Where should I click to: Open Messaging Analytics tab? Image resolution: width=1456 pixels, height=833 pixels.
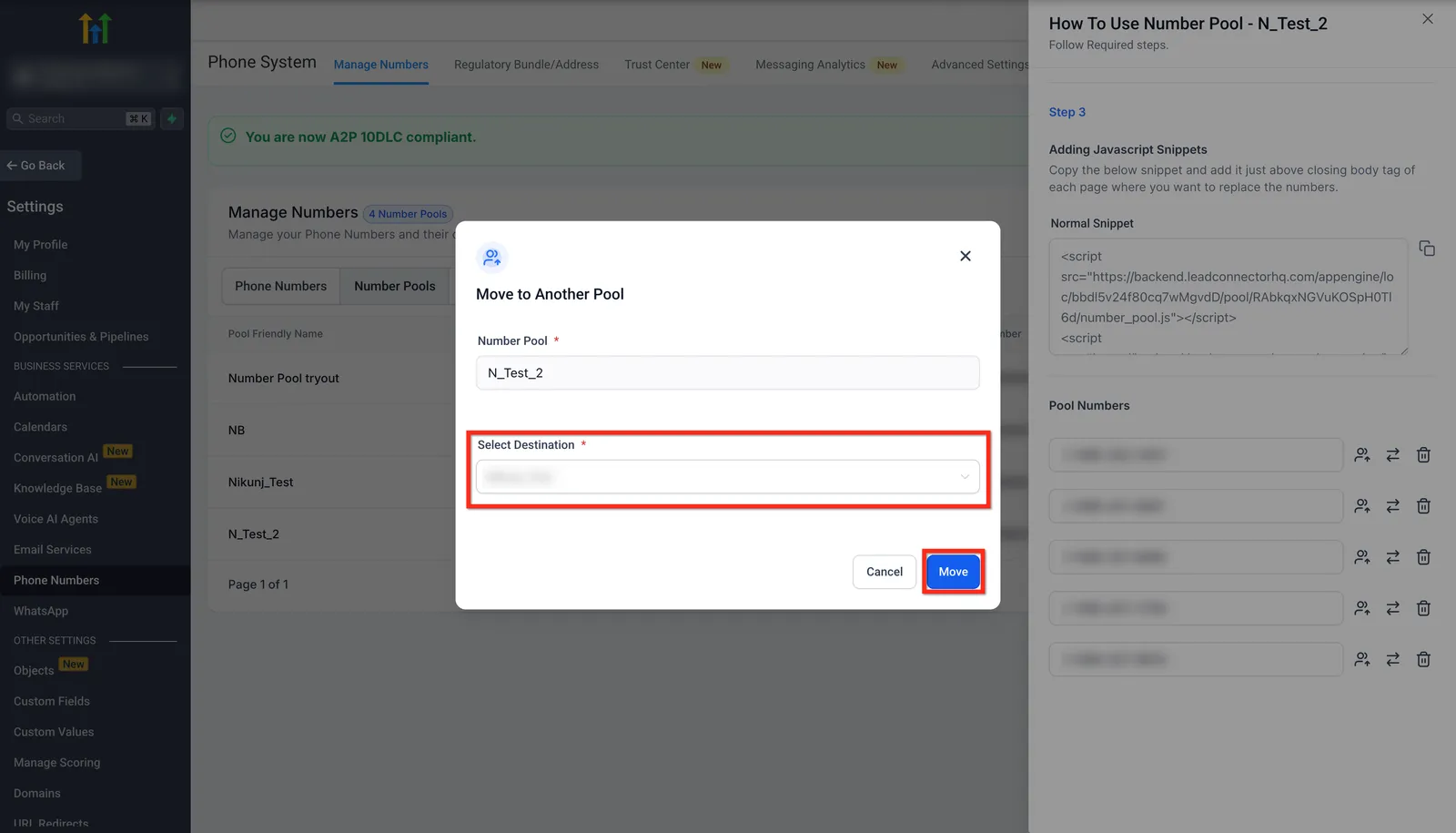pyautogui.click(x=810, y=65)
